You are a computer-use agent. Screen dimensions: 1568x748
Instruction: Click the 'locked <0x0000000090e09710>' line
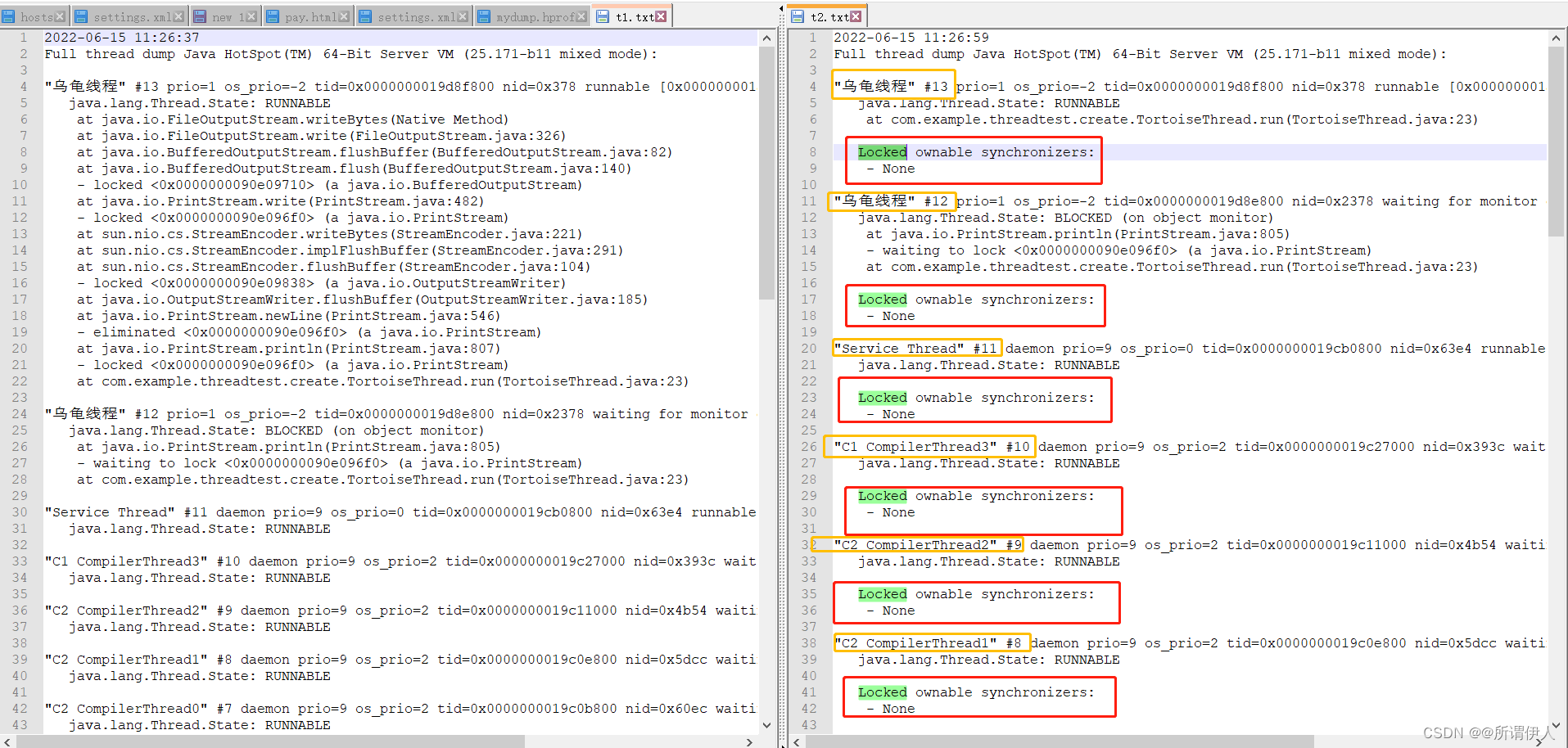click(330, 185)
